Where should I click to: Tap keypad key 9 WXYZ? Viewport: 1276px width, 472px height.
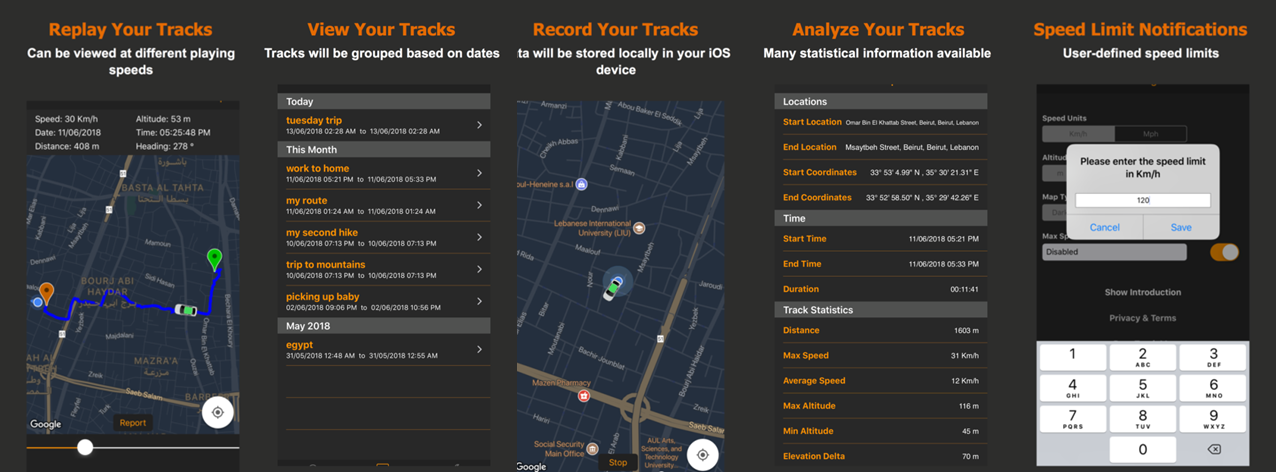click(x=1213, y=418)
